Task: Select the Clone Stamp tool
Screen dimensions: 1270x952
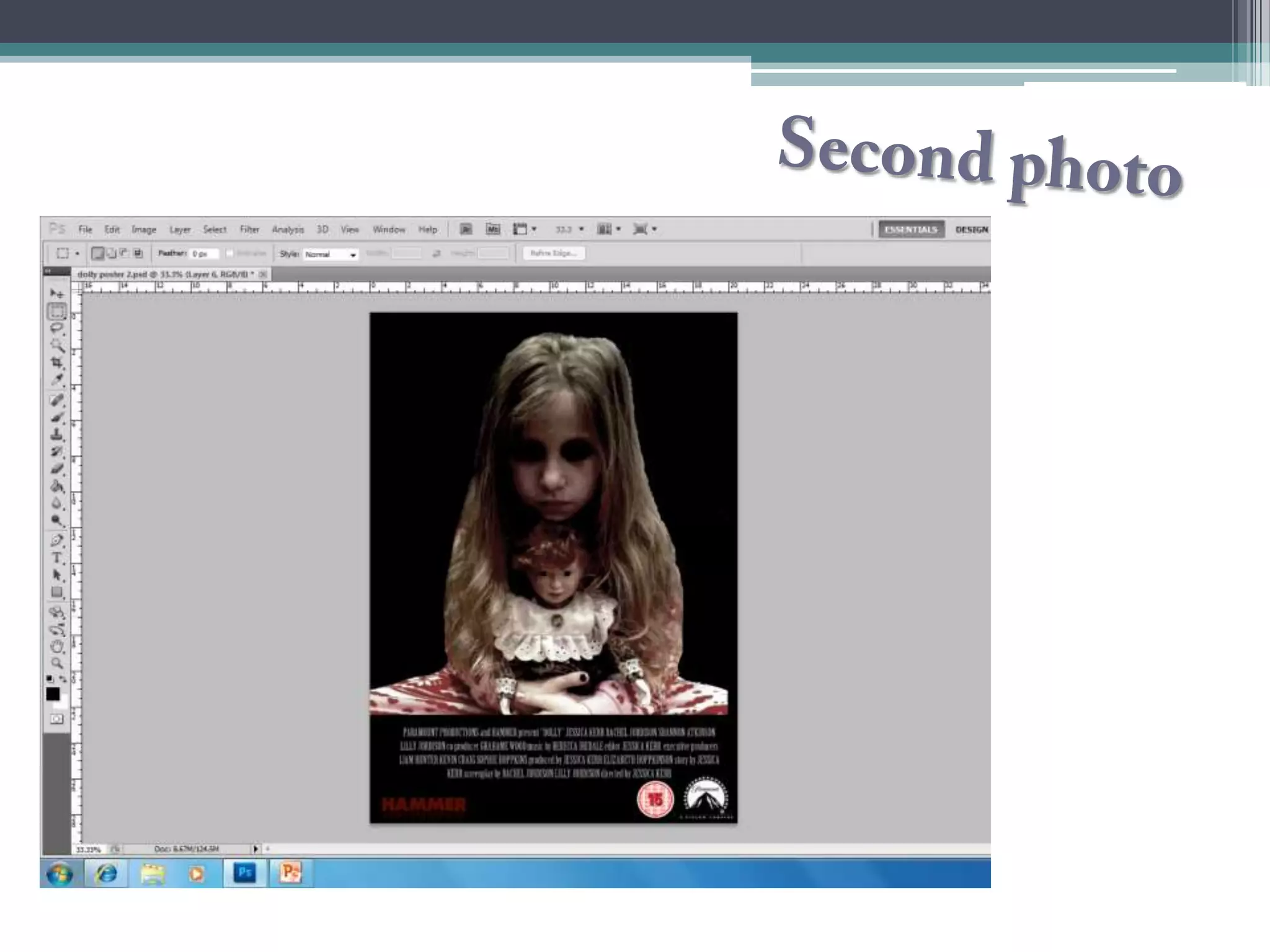Action: (57, 434)
